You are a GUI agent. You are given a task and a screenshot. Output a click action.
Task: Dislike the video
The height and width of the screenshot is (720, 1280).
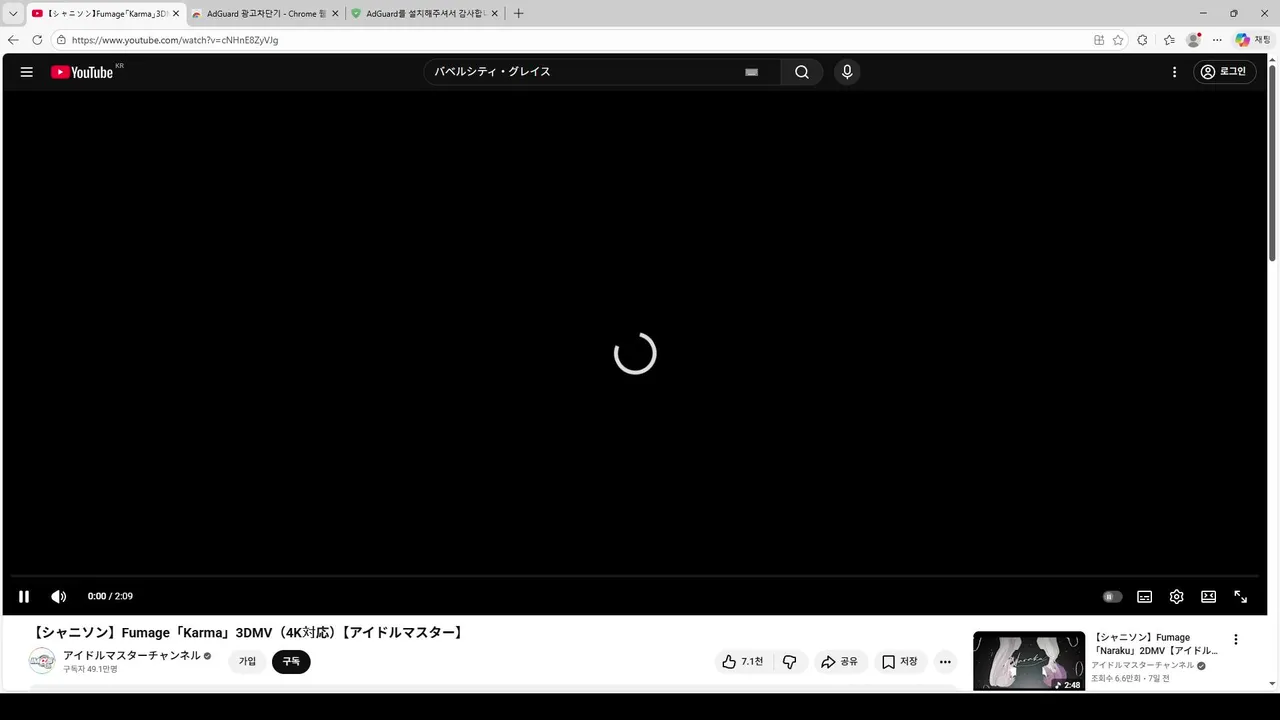[x=790, y=662]
